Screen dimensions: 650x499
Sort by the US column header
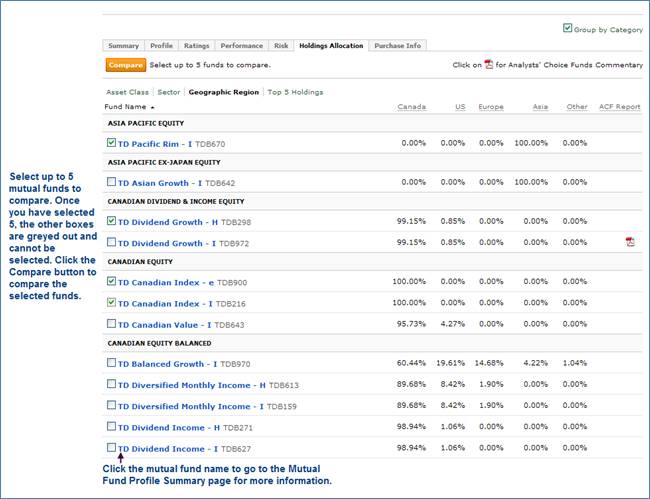click(460, 107)
